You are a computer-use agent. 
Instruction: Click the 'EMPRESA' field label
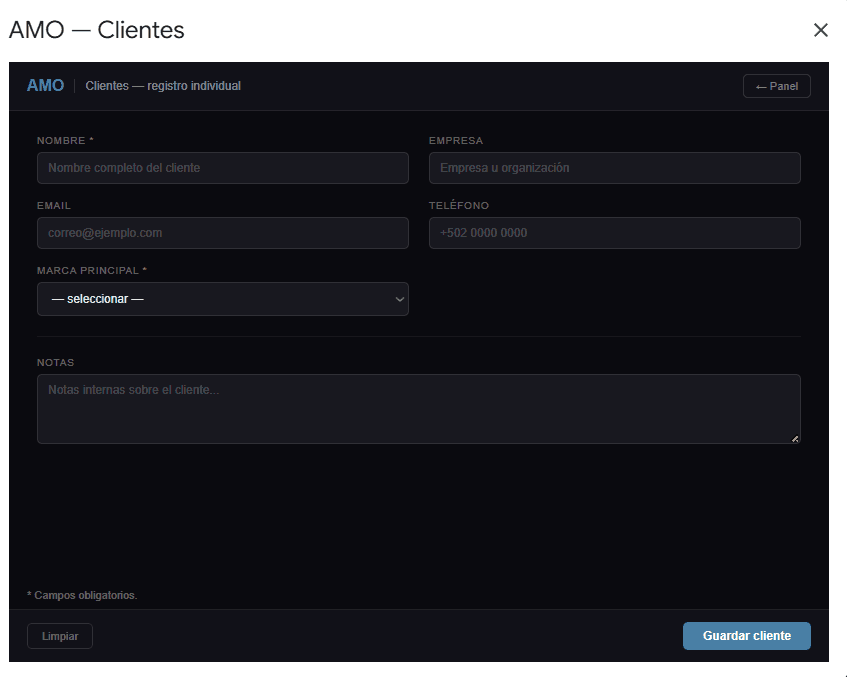click(x=456, y=140)
